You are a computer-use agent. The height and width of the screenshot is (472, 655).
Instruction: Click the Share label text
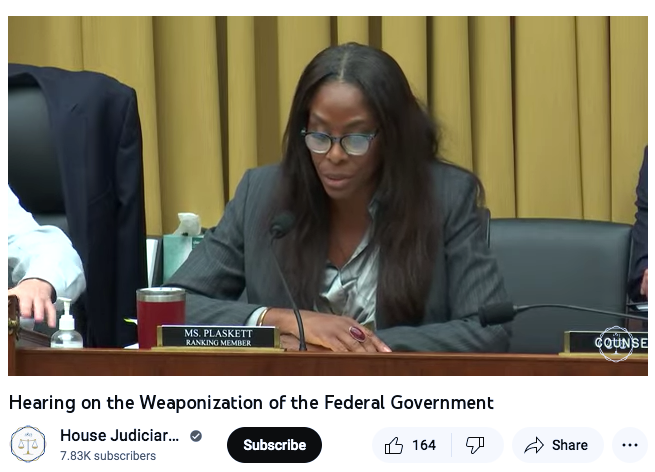[x=570, y=445]
